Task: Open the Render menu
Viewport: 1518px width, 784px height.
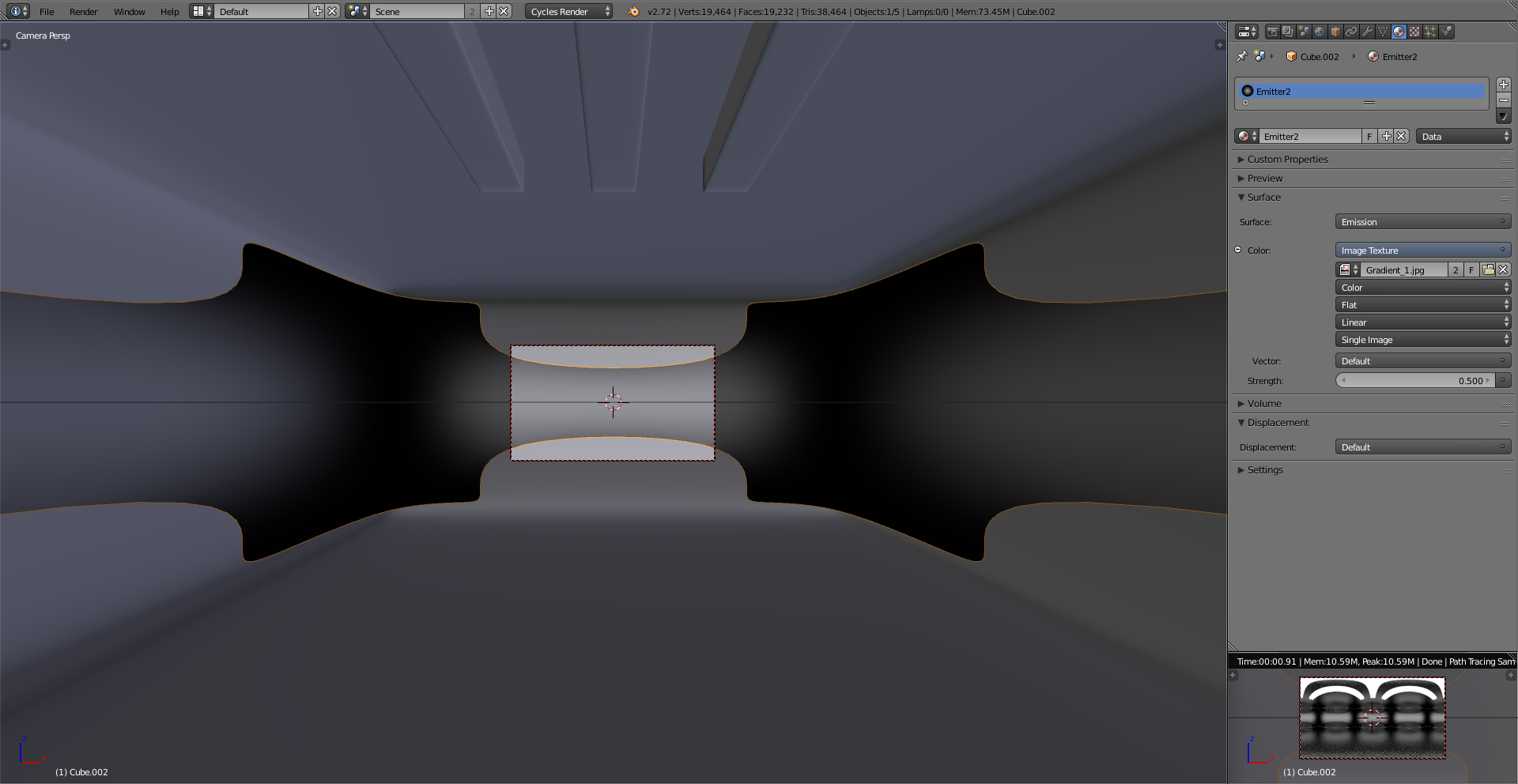Action: coord(83,11)
